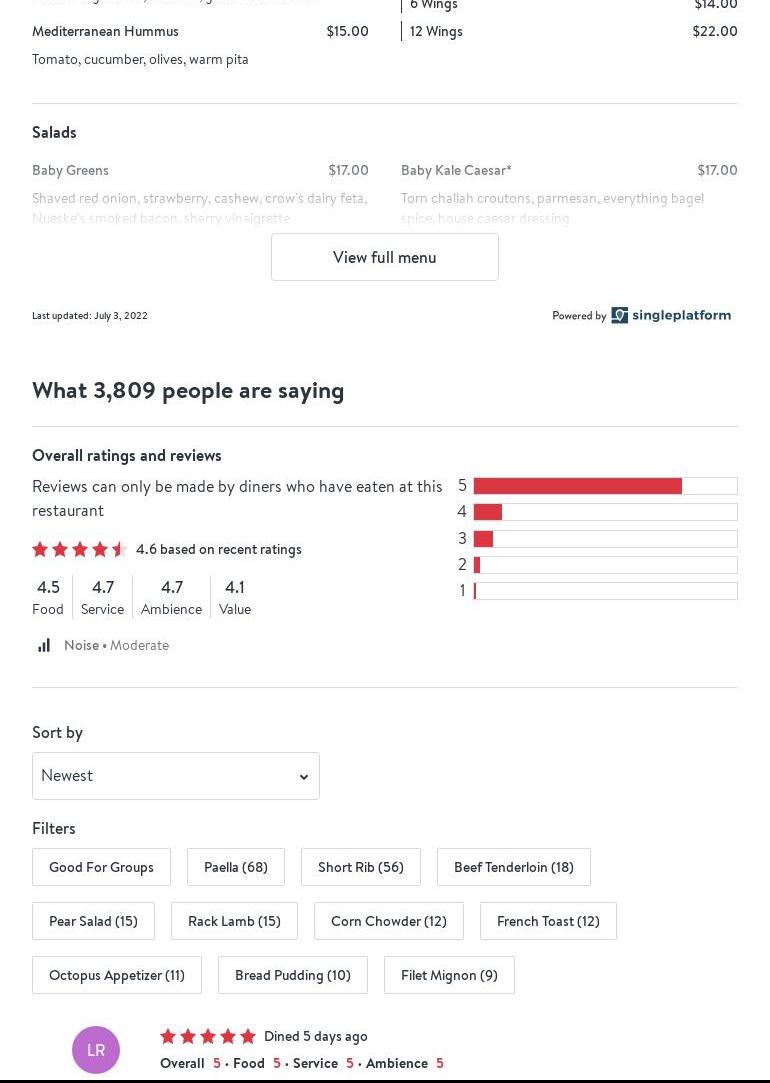Toggle the Paella (68) filter
Viewport: 770px width, 1083px height.
(x=235, y=867)
